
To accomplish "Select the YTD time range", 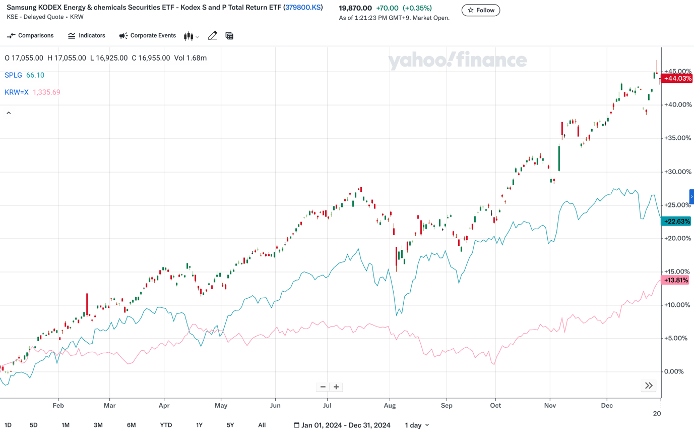I will tap(166, 425).
